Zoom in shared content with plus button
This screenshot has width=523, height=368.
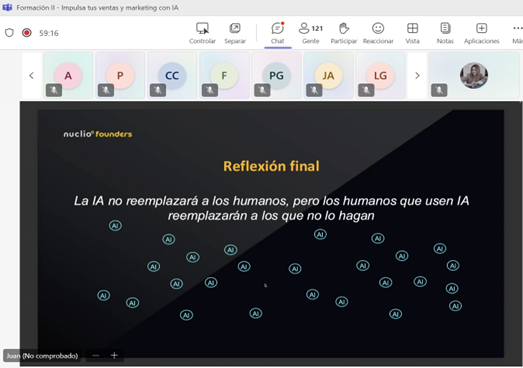click(114, 355)
